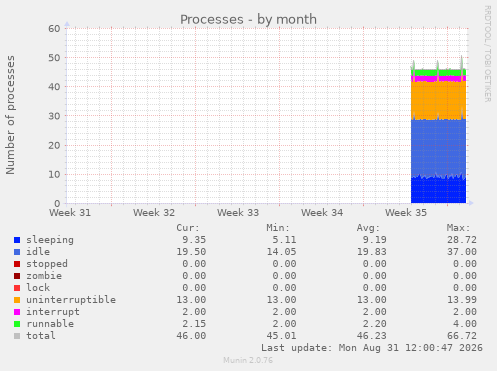The image size is (497, 371).
Task: Click the sleeping average value 9.19
Action: tap(375, 240)
